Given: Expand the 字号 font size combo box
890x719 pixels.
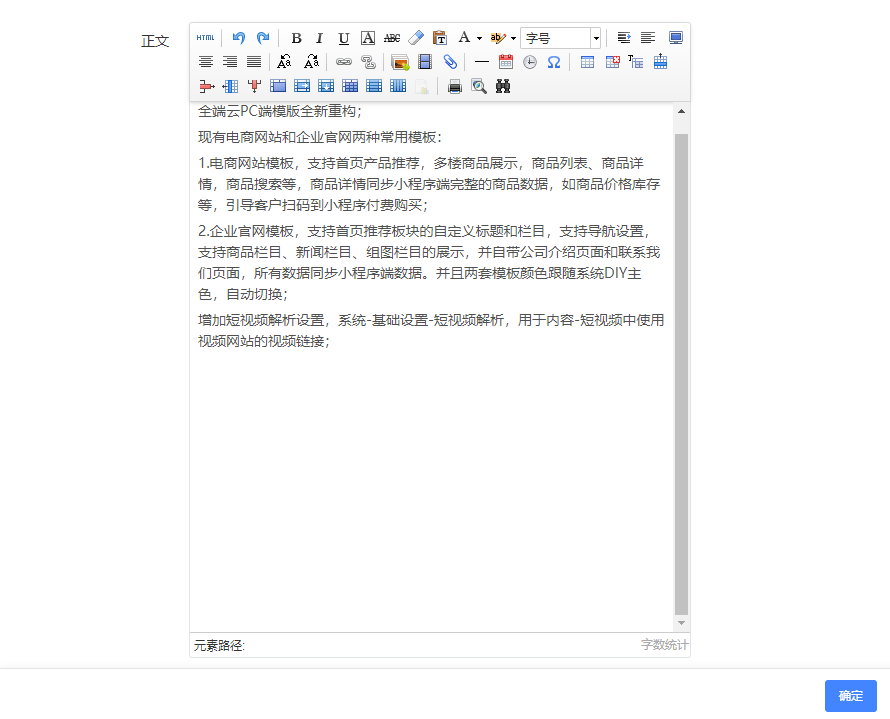Looking at the screenshot, I should (596, 38).
